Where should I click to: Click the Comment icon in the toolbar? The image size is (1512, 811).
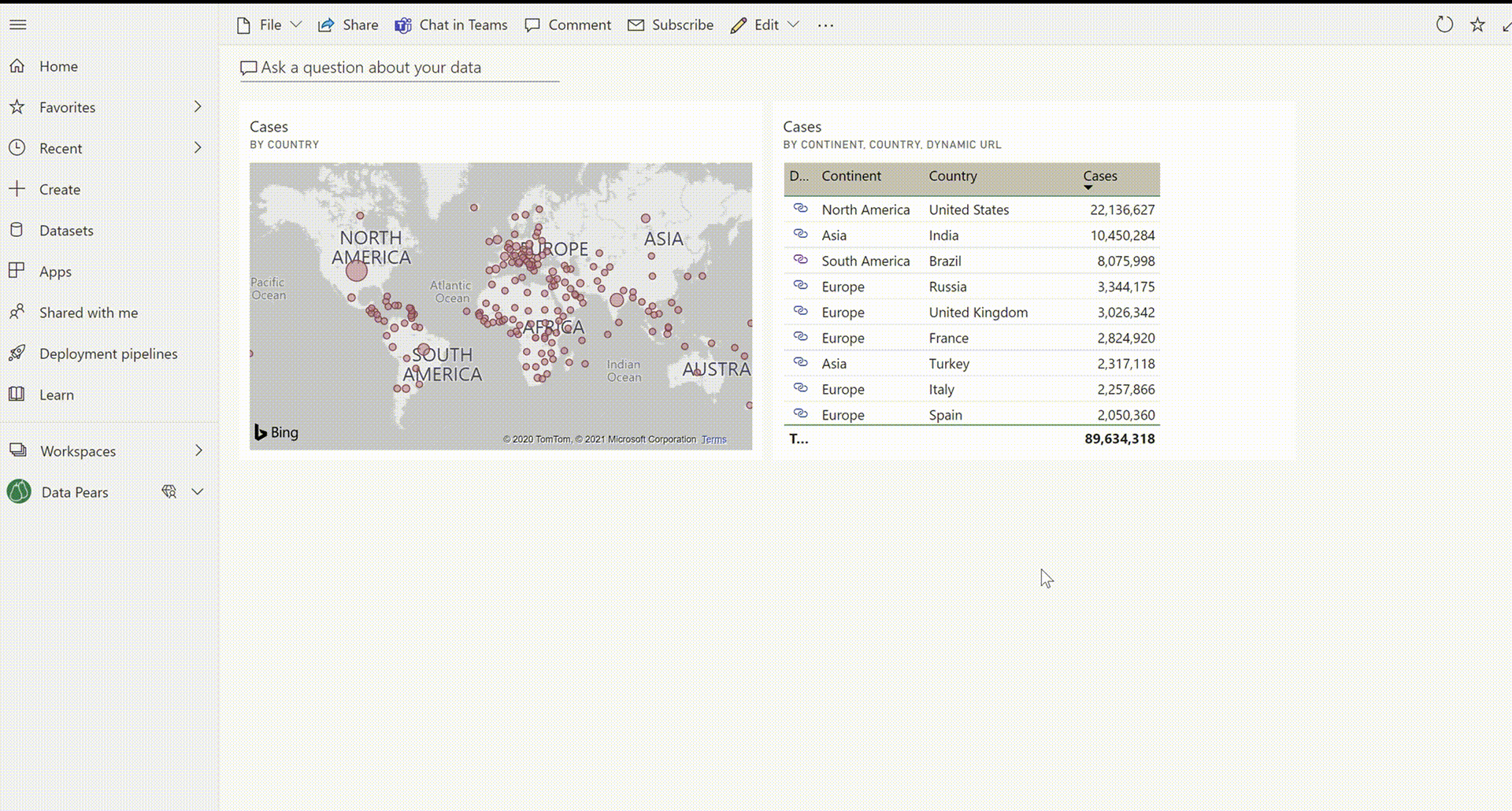(534, 24)
